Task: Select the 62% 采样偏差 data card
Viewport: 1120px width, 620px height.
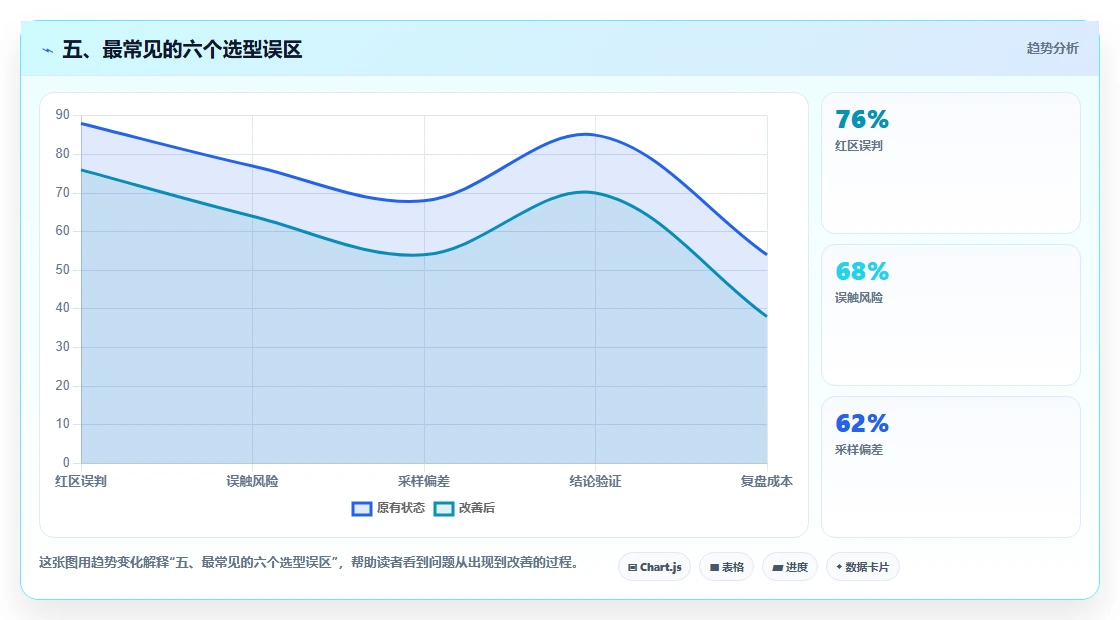Action: point(951,467)
